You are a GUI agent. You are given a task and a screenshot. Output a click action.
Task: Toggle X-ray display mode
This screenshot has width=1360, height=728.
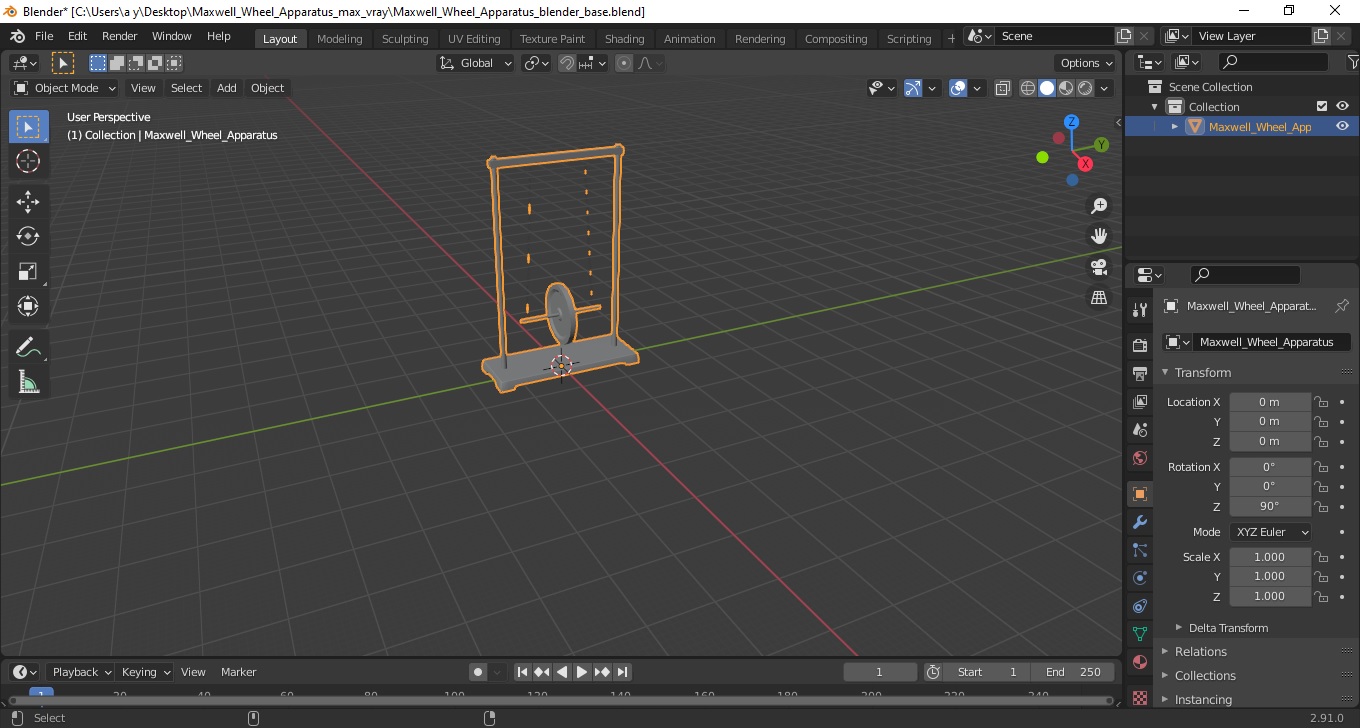coord(1003,88)
